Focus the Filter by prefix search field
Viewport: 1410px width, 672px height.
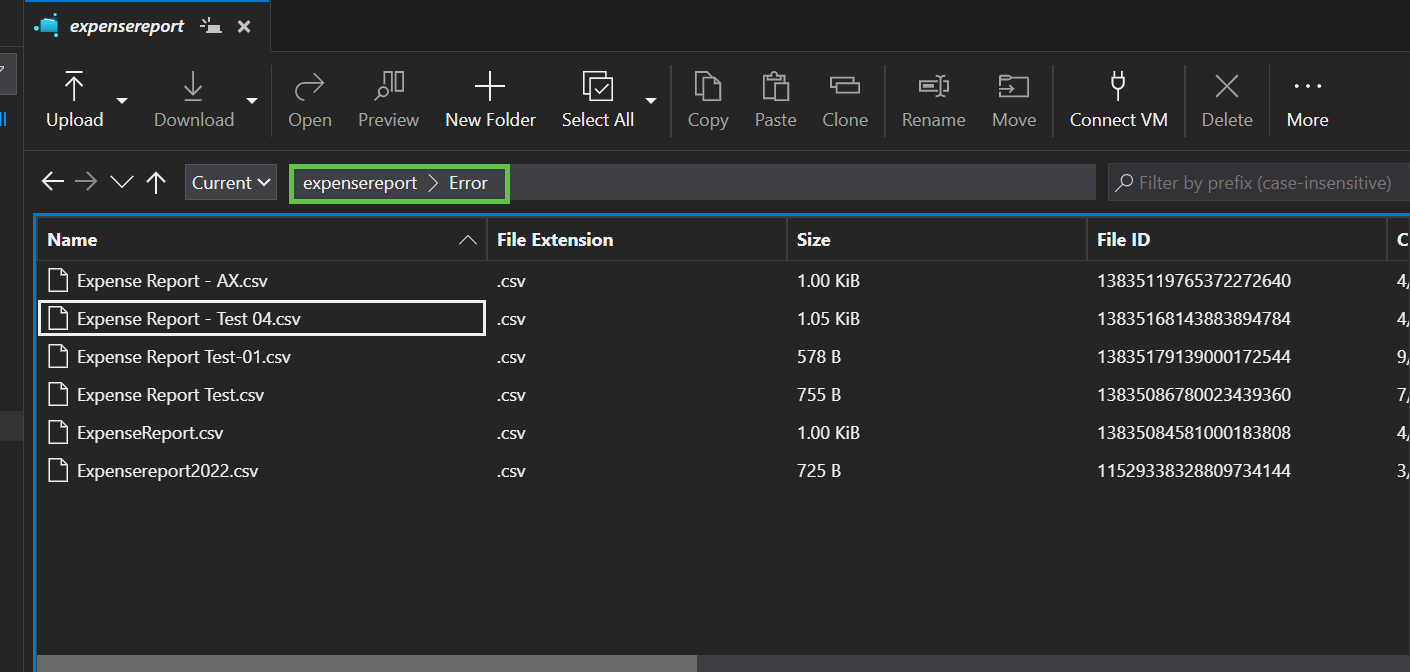pos(1265,183)
